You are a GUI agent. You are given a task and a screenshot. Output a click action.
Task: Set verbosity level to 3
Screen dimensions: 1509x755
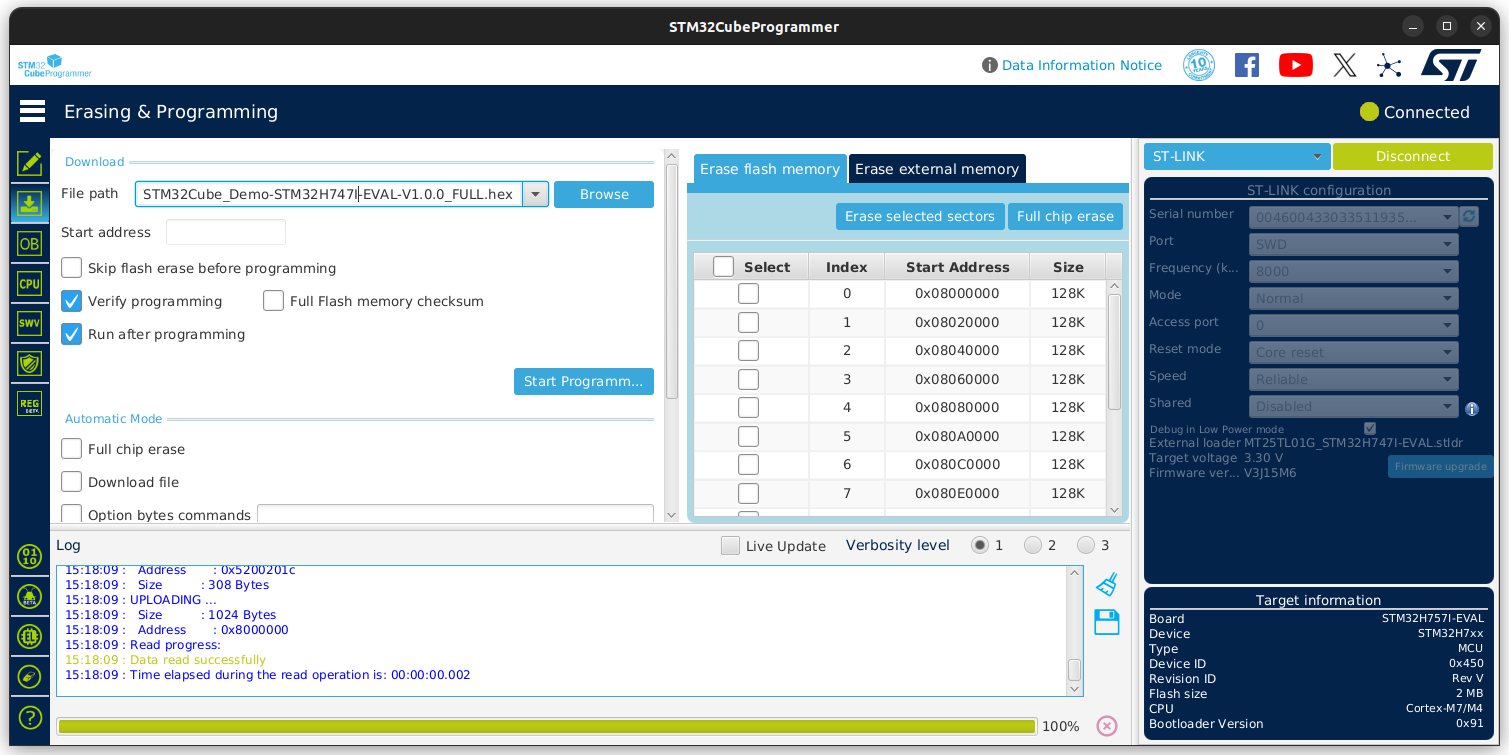pos(1086,545)
